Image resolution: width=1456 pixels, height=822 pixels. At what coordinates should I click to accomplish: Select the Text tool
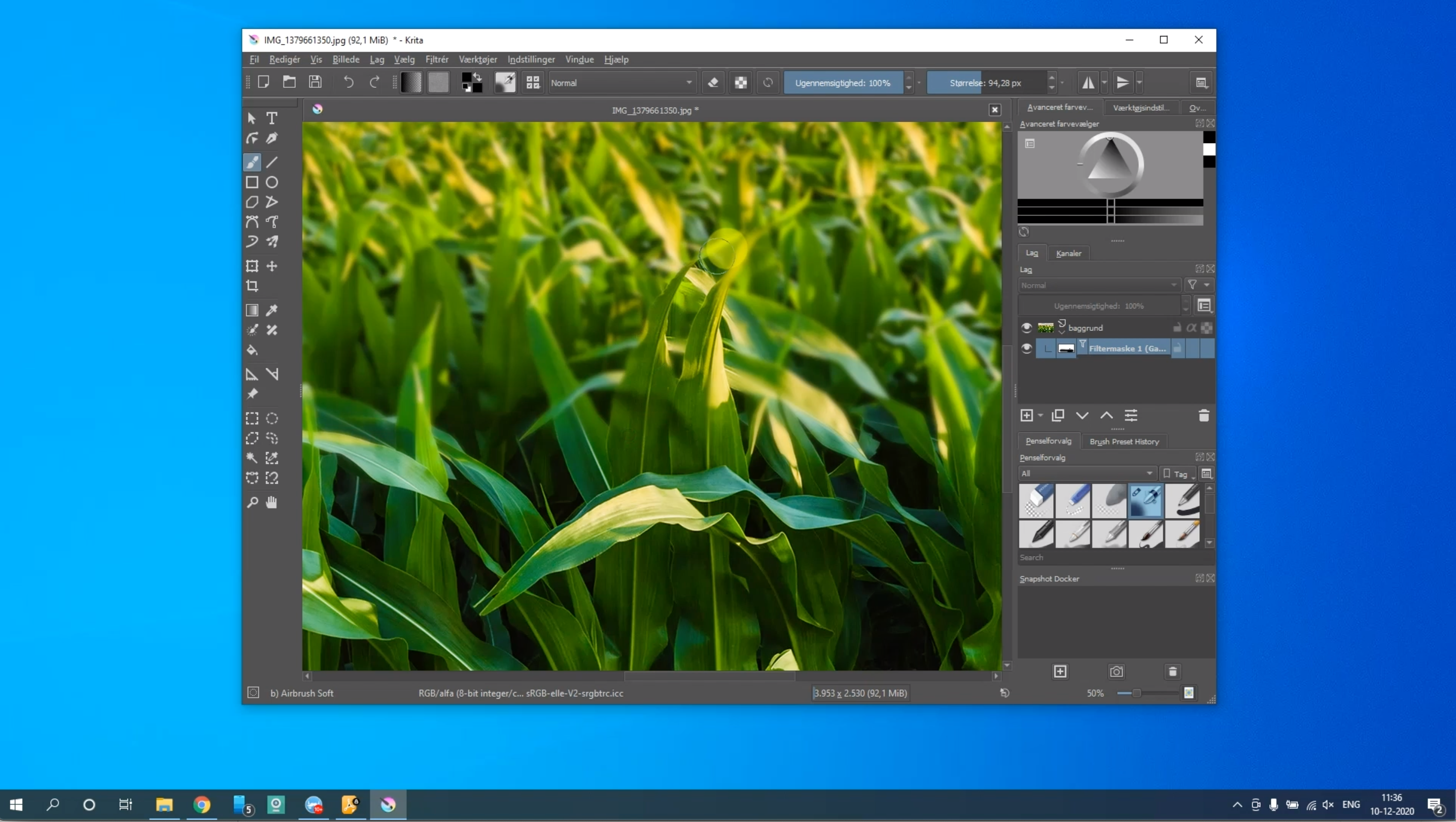tap(272, 118)
